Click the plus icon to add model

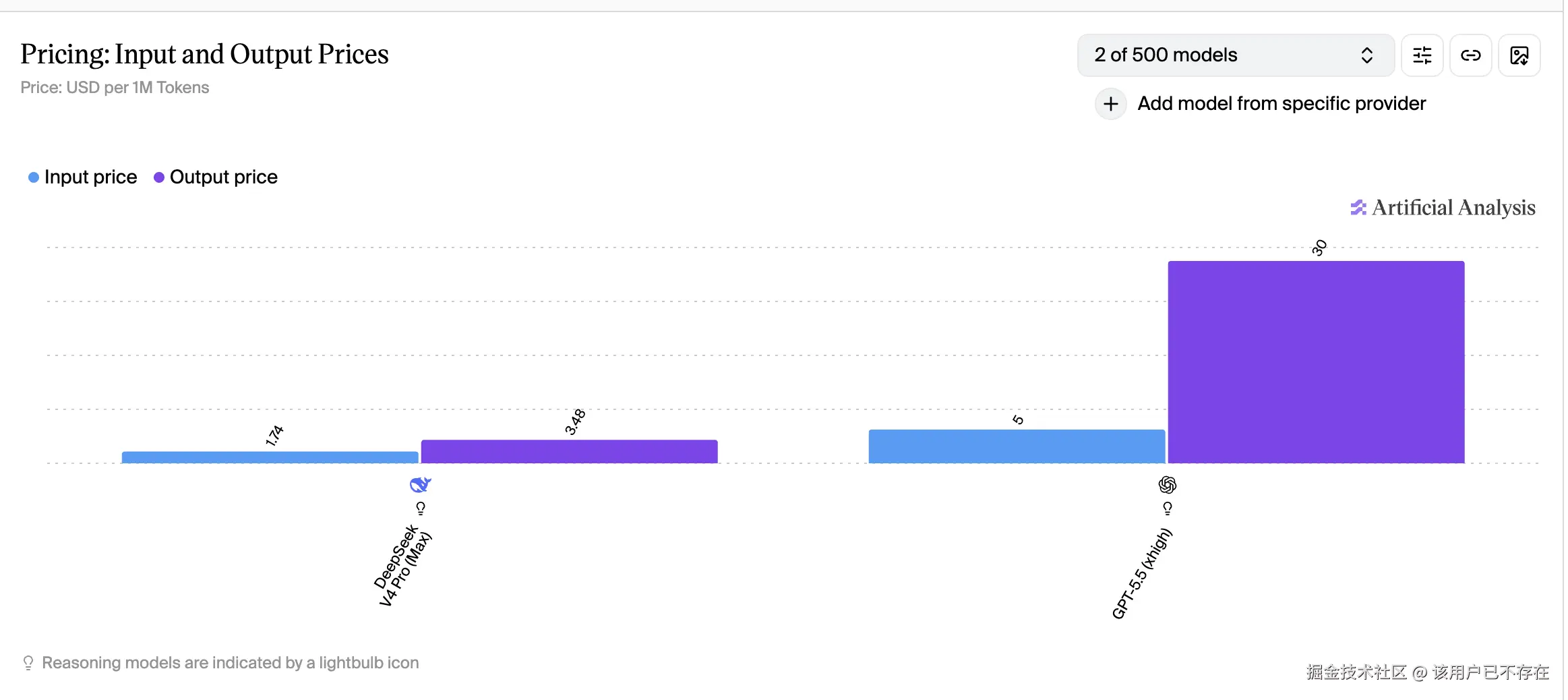[x=1110, y=104]
